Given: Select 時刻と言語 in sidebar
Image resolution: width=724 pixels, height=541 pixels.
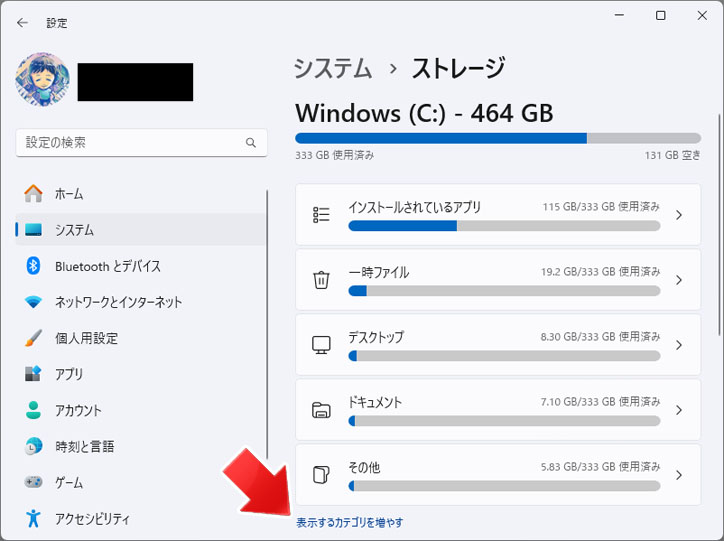Looking at the screenshot, I should click(x=141, y=446).
